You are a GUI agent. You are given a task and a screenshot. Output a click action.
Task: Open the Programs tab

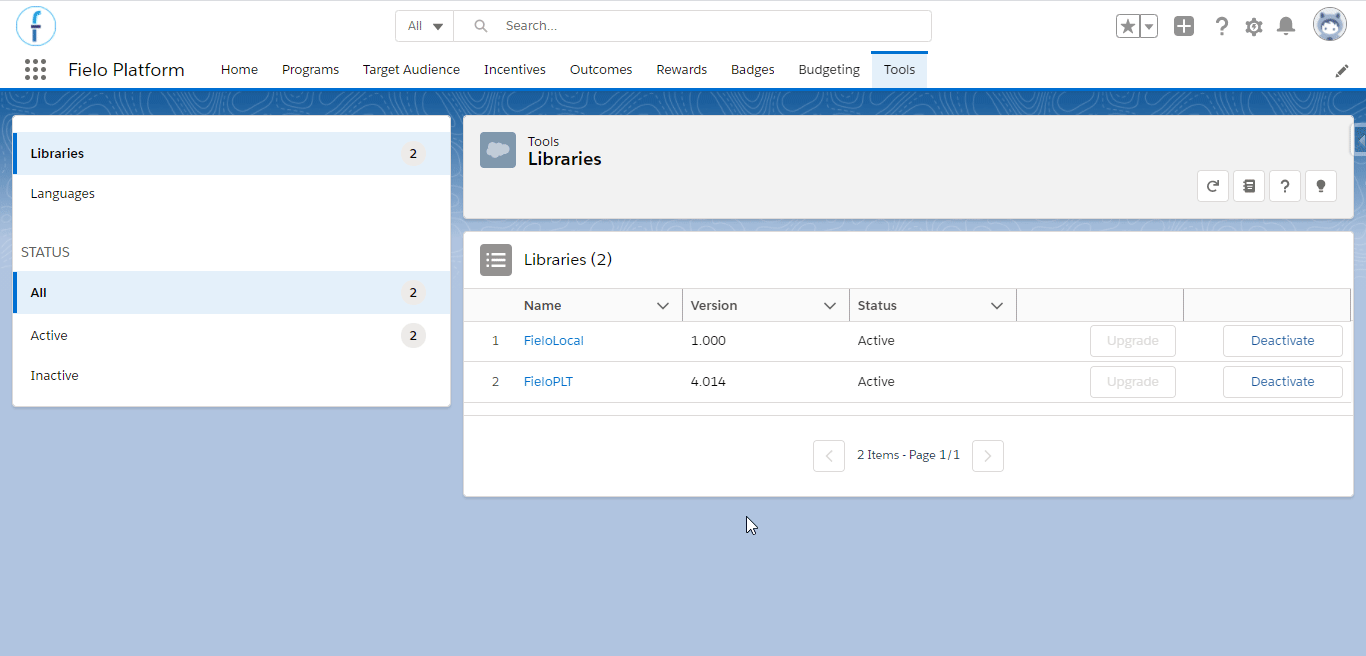[310, 70]
